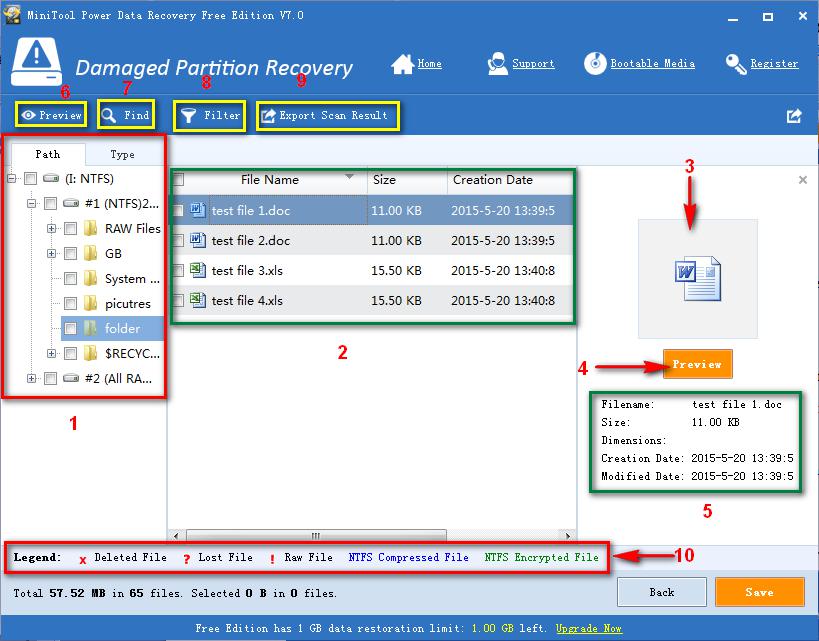This screenshot has width=819, height=641.
Task: Click the Preview eye icon in toolbar
Action: (x=28, y=116)
